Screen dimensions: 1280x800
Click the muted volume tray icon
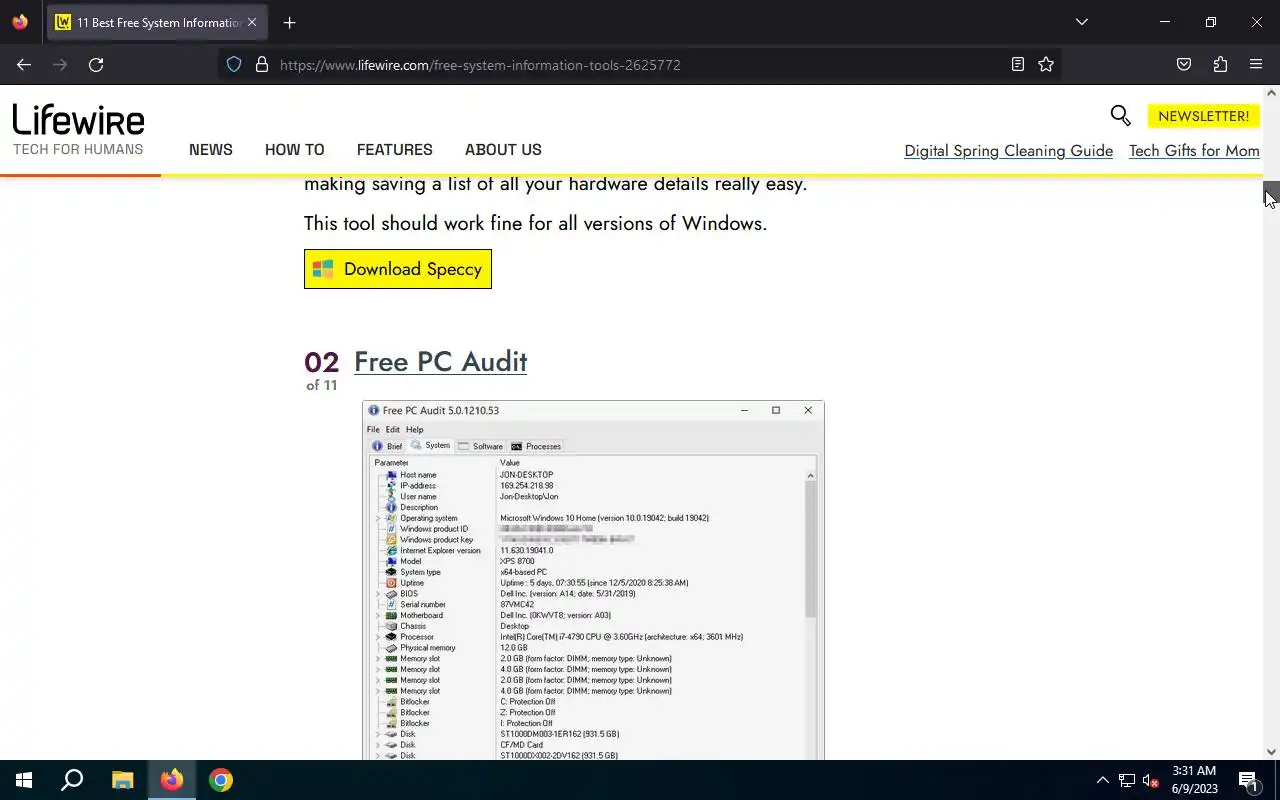(x=1150, y=780)
